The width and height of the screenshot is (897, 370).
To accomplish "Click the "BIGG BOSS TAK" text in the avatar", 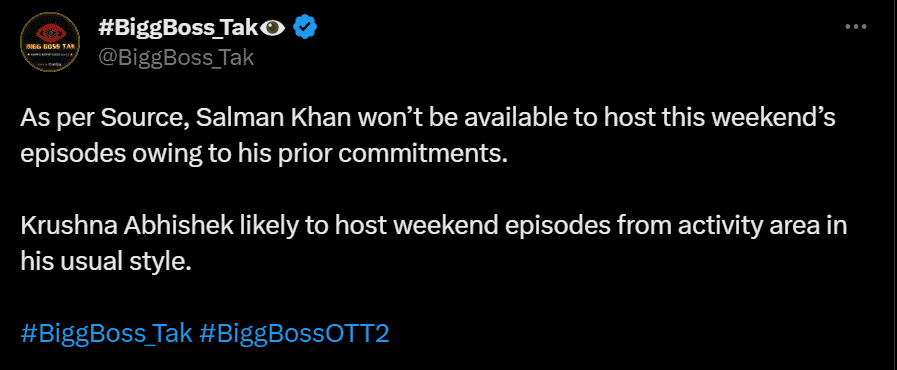I will (50, 46).
